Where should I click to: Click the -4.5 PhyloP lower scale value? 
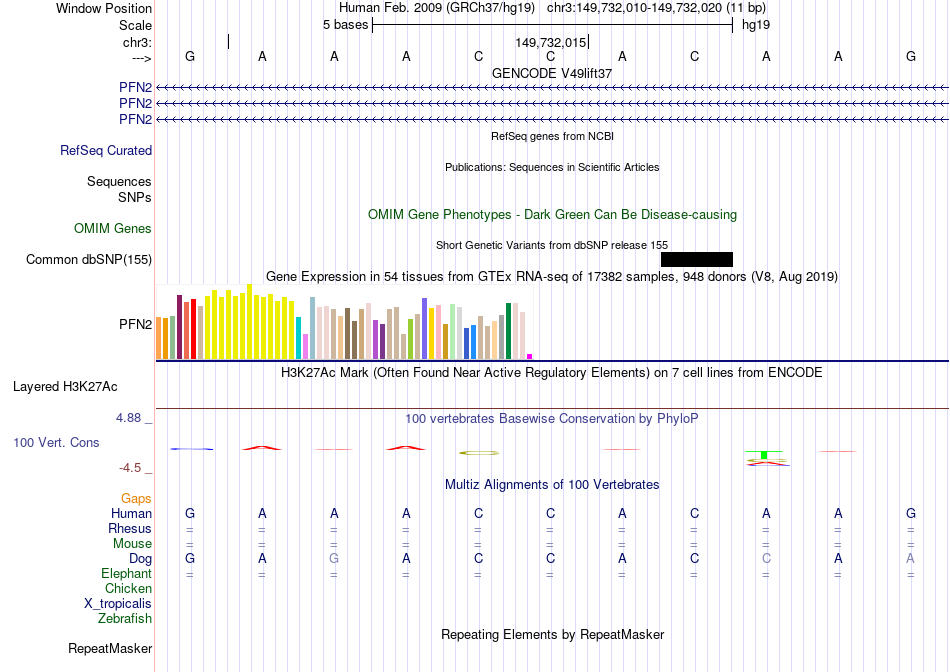(130, 468)
